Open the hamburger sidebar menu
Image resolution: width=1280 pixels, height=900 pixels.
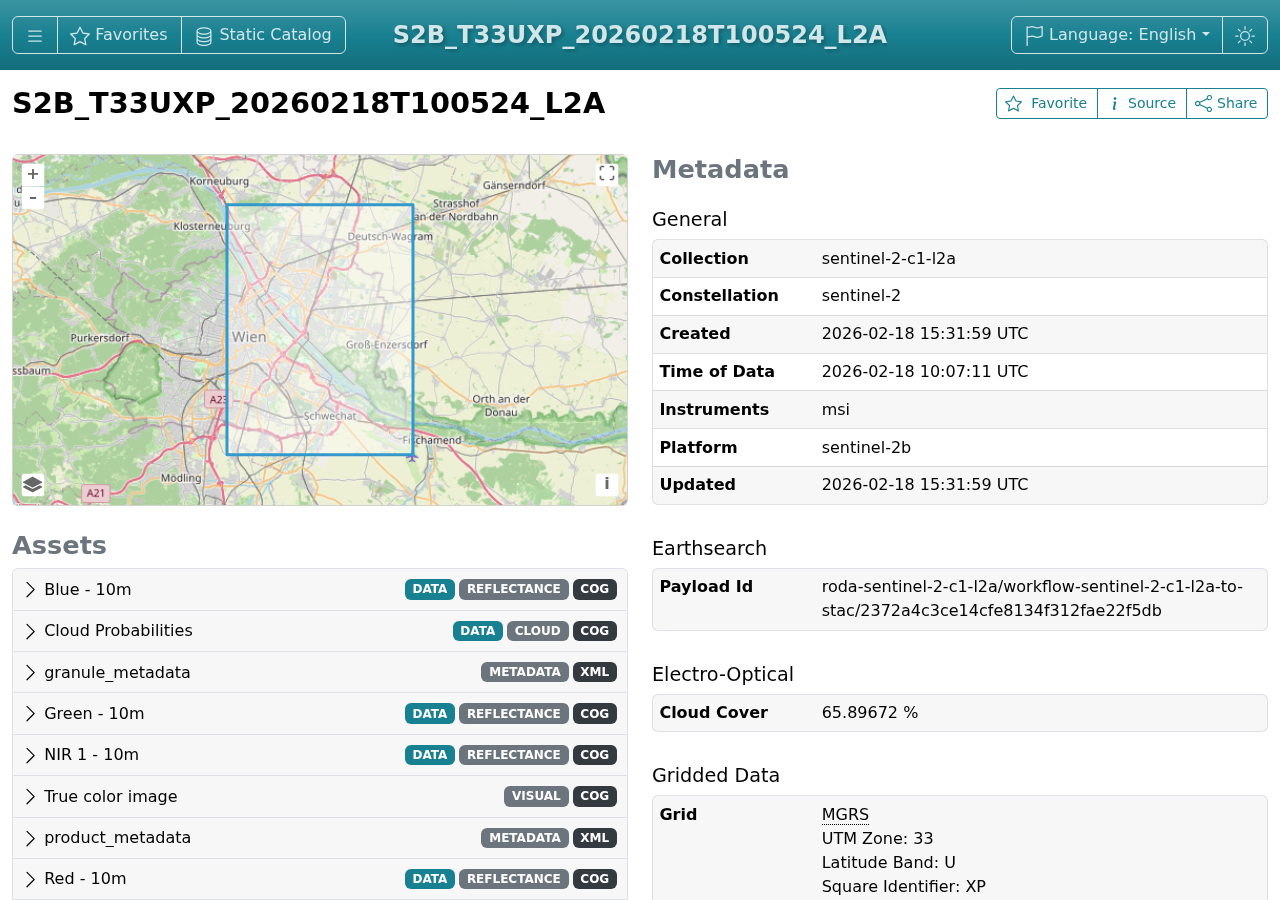[x=35, y=35]
